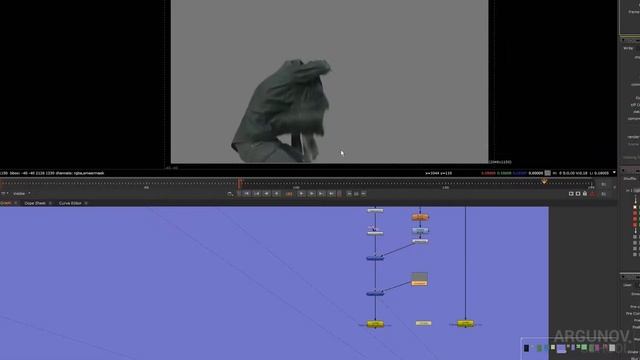This screenshot has width=640, height=360.
Task: Select the lower blue merge node
Action: [375, 293]
